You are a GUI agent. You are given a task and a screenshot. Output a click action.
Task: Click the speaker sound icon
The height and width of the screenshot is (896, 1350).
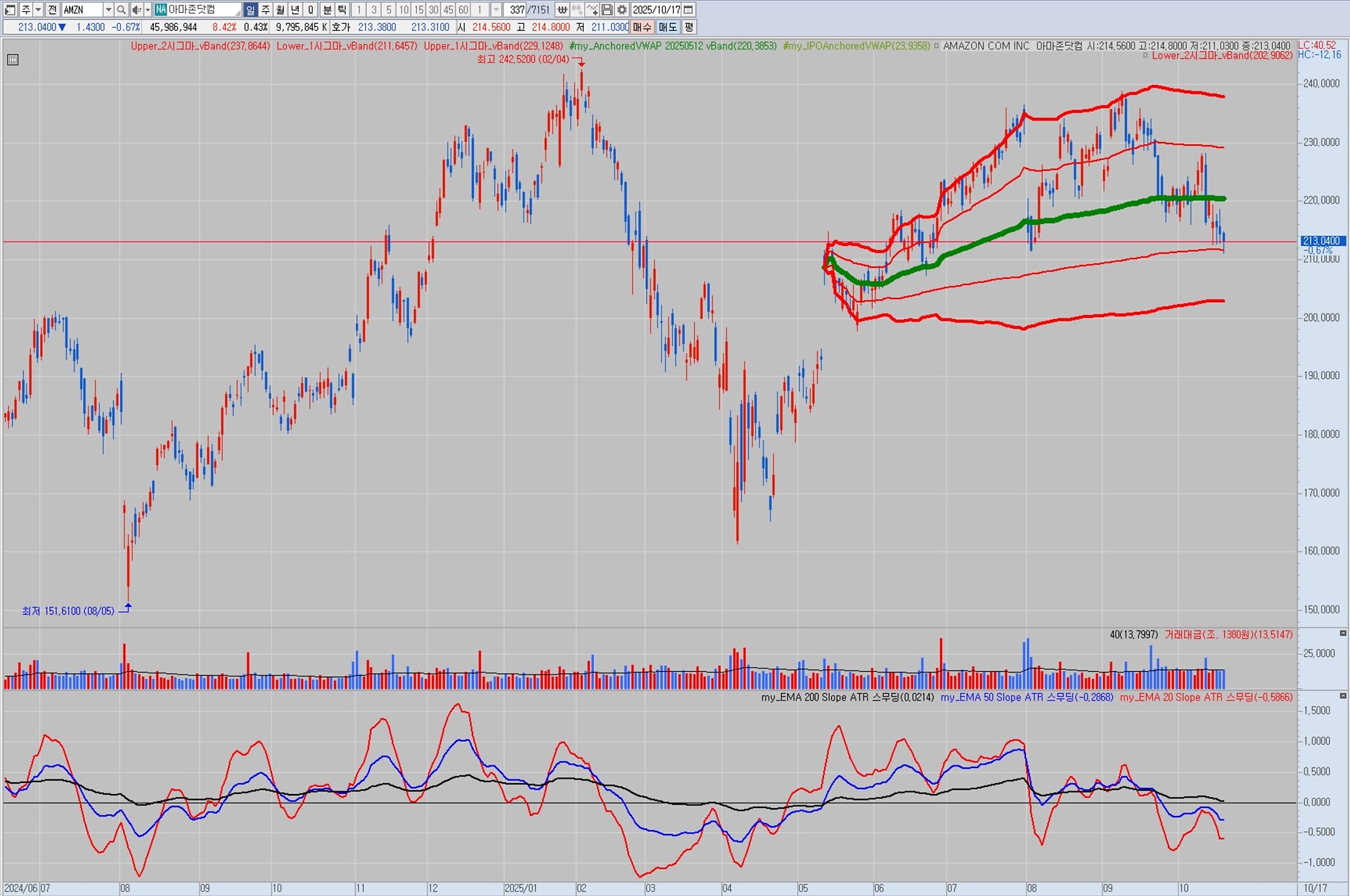136,10
